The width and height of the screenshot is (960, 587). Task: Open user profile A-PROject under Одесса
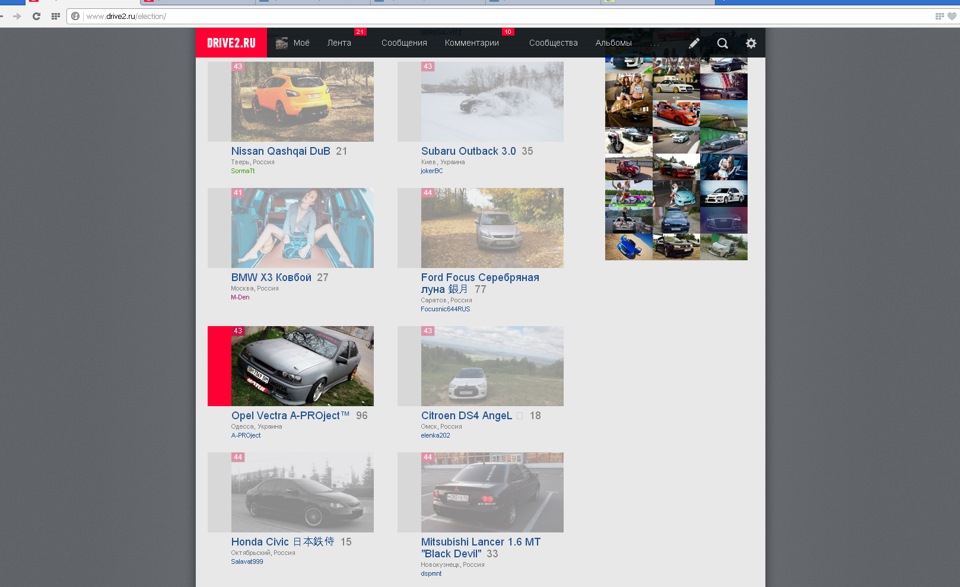pyautogui.click(x=246, y=435)
